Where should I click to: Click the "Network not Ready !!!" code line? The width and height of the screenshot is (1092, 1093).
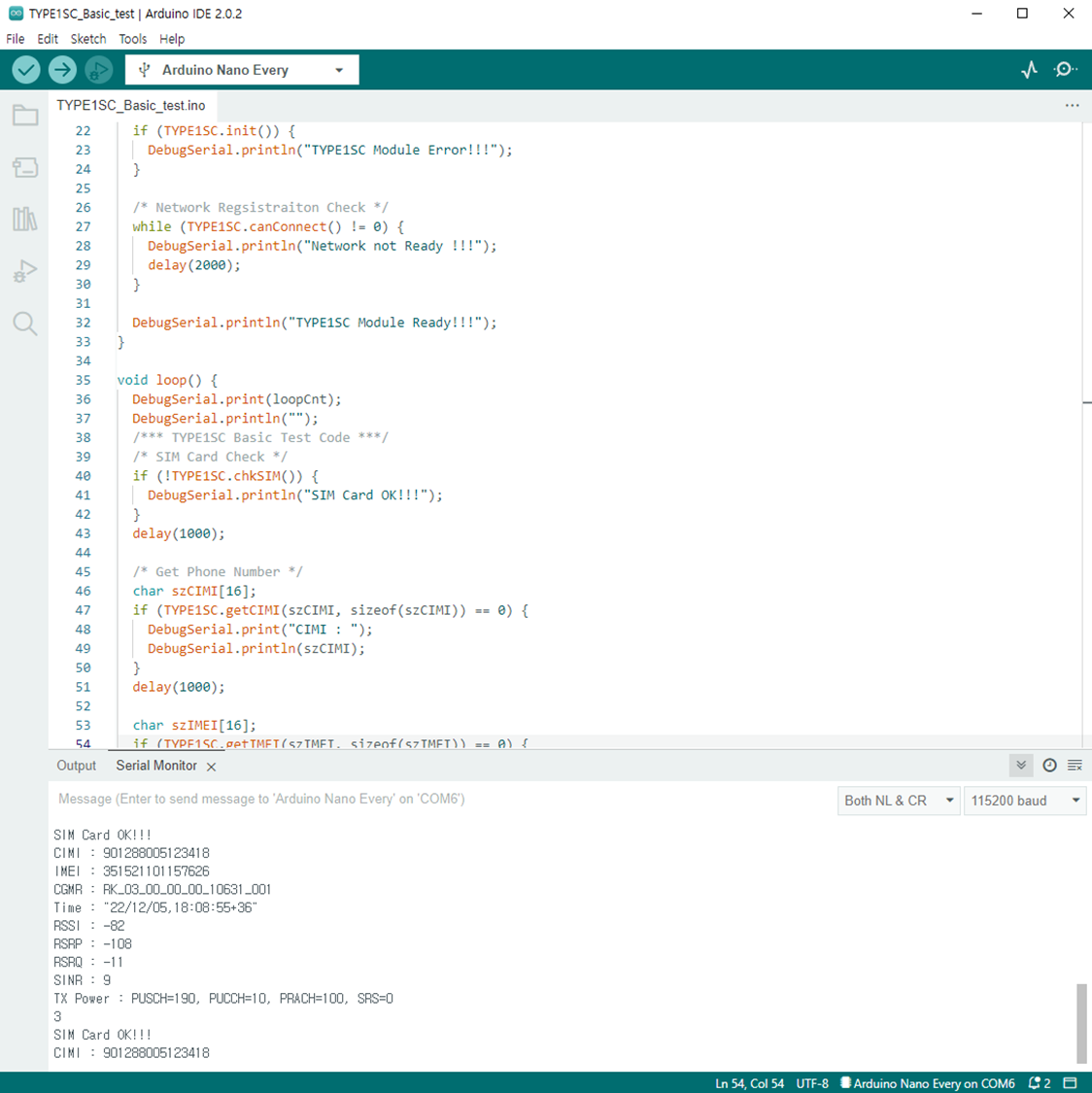(x=322, y=246)
